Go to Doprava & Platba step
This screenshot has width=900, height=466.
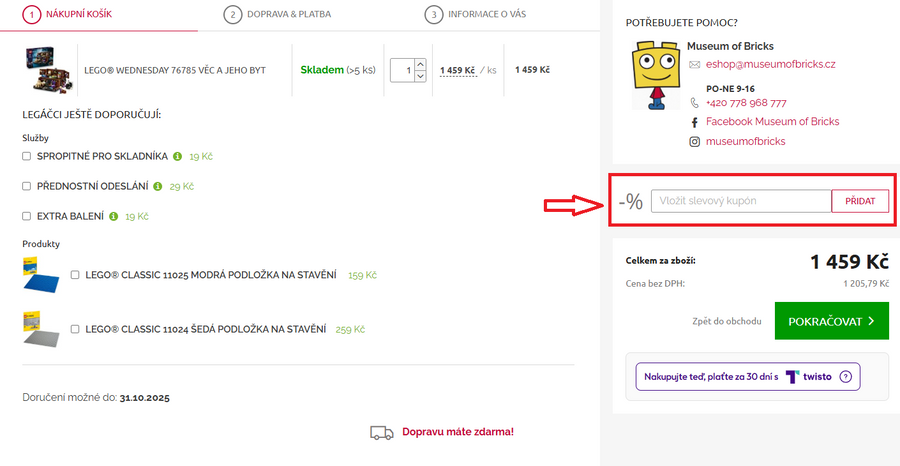[x=277, y=14]
